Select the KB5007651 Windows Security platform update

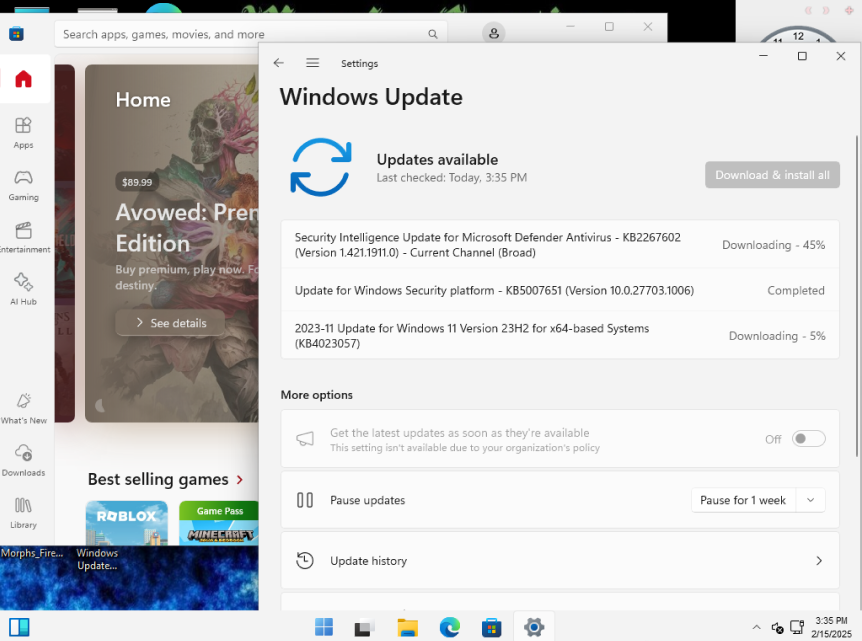coord(494,290)
